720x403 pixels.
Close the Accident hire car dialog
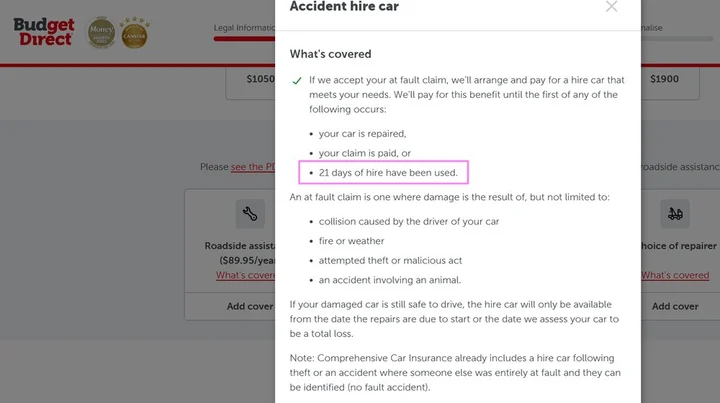tap(611, 6)
